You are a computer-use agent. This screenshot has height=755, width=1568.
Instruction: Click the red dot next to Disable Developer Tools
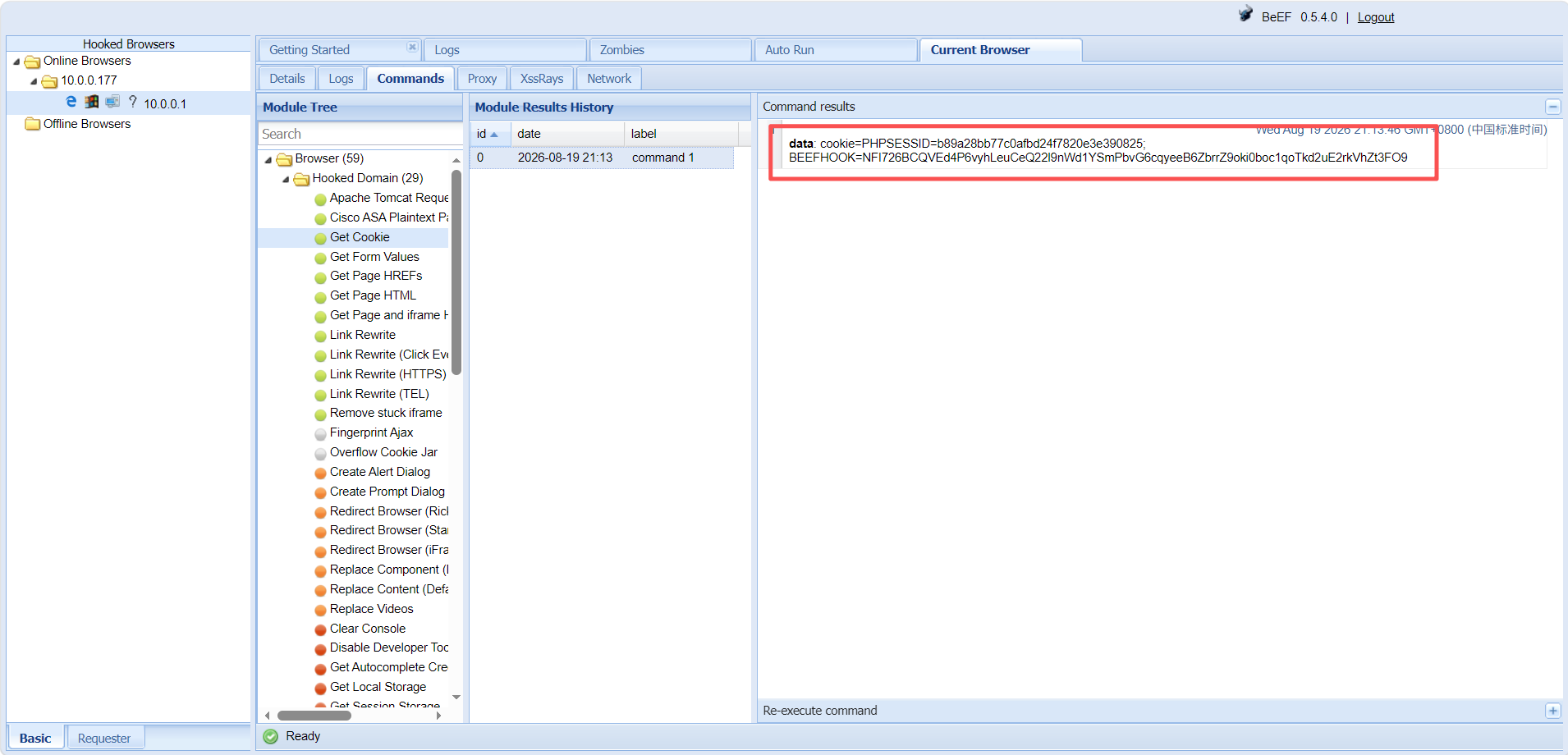pyautogui.click(x=320, y=648)
